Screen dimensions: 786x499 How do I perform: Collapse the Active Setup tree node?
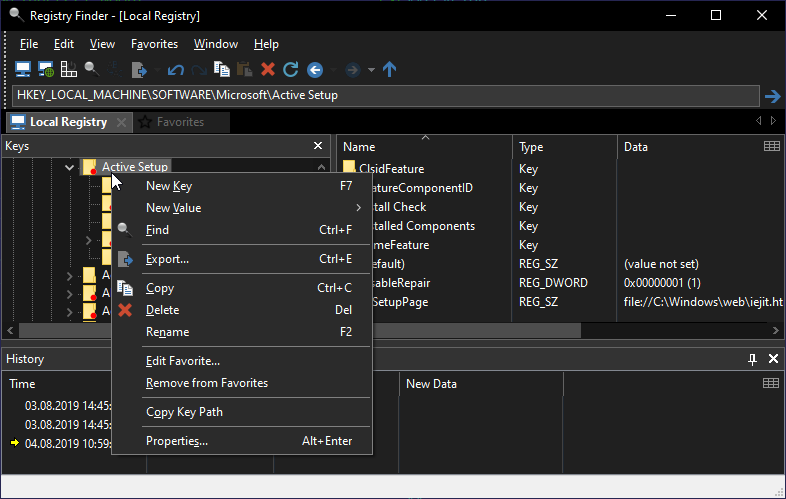click(x=69, y=167)
